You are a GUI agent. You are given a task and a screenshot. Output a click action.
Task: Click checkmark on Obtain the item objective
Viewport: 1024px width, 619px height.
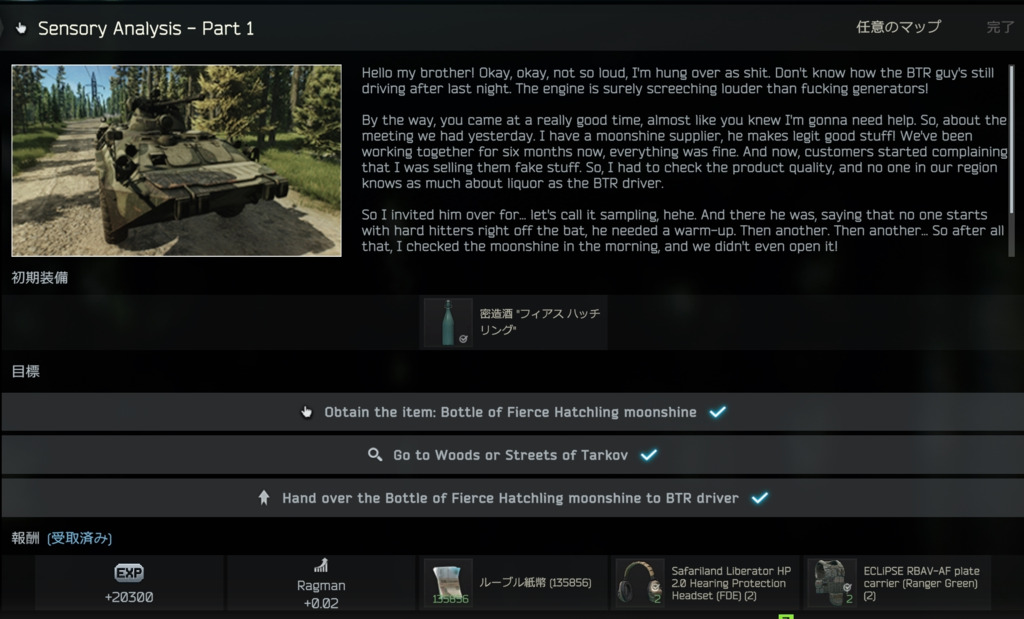point(718,412)
